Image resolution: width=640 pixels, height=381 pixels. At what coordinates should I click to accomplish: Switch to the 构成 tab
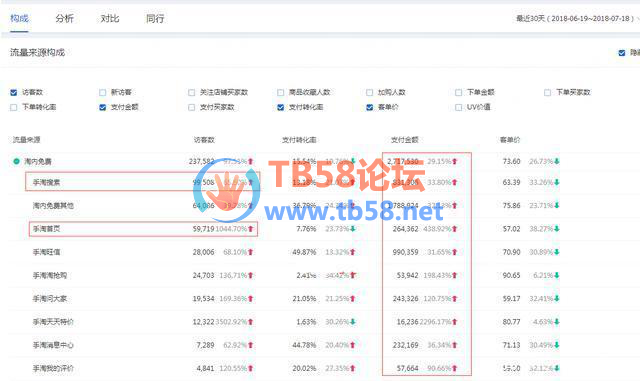click(x=19, y=18)
